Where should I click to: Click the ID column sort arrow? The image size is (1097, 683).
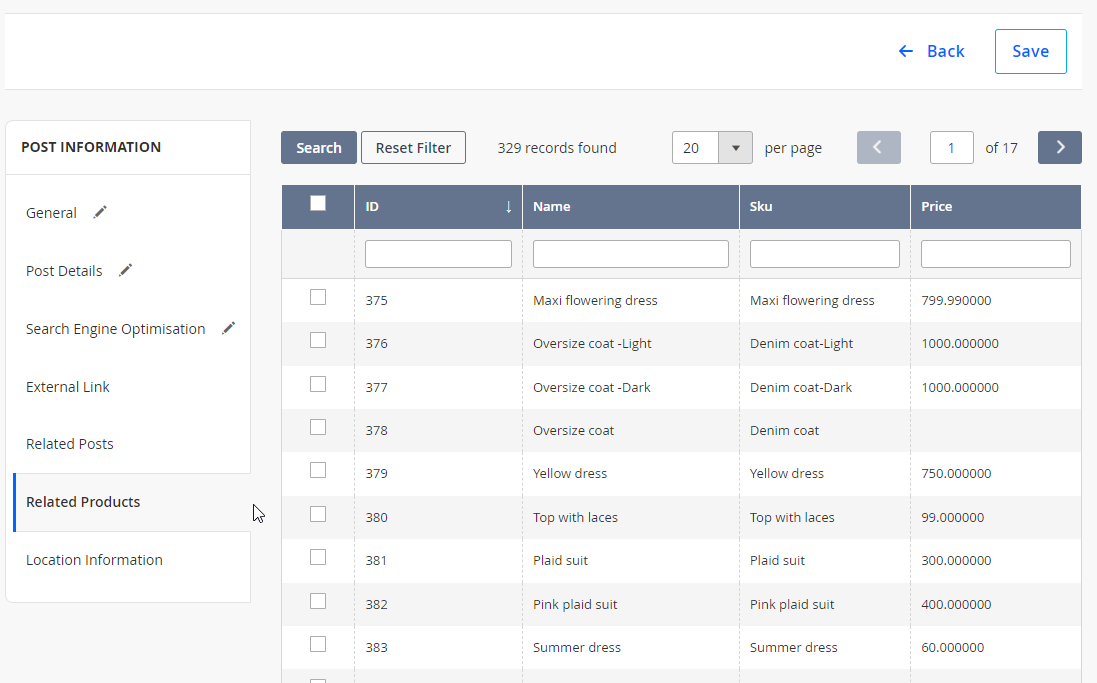[509, 206]
